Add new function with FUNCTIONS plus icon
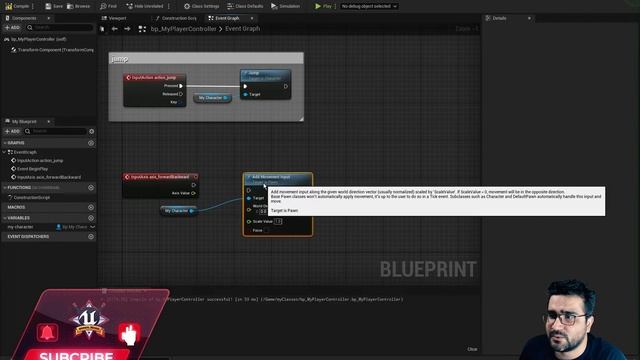The width and height of the screenshot is (640, 360). coord(91,188)
